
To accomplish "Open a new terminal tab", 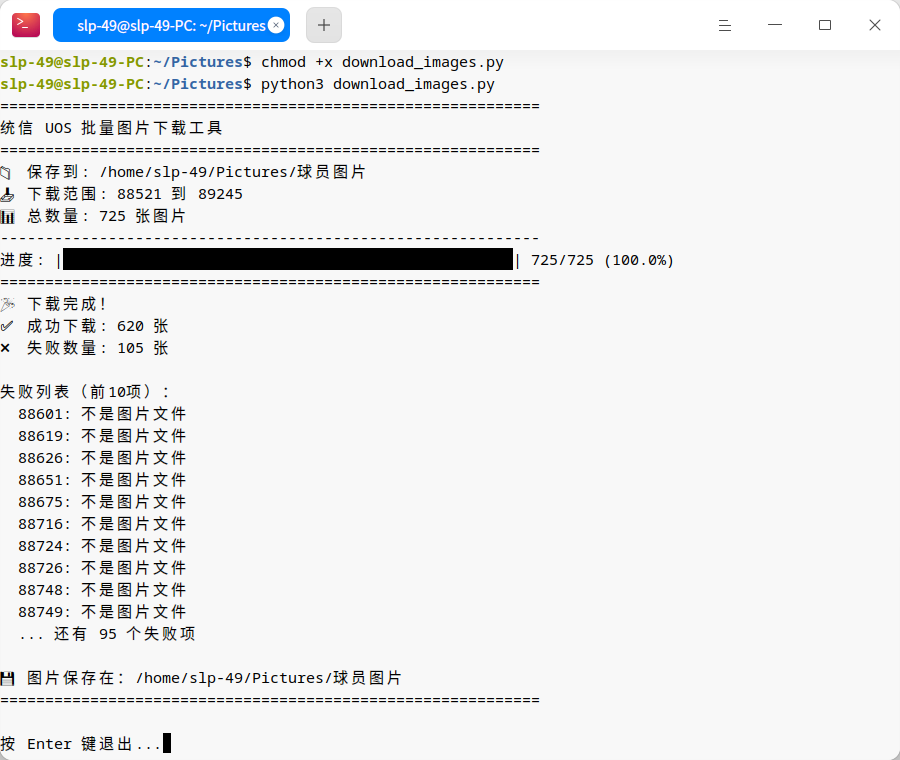I will 323,25.
